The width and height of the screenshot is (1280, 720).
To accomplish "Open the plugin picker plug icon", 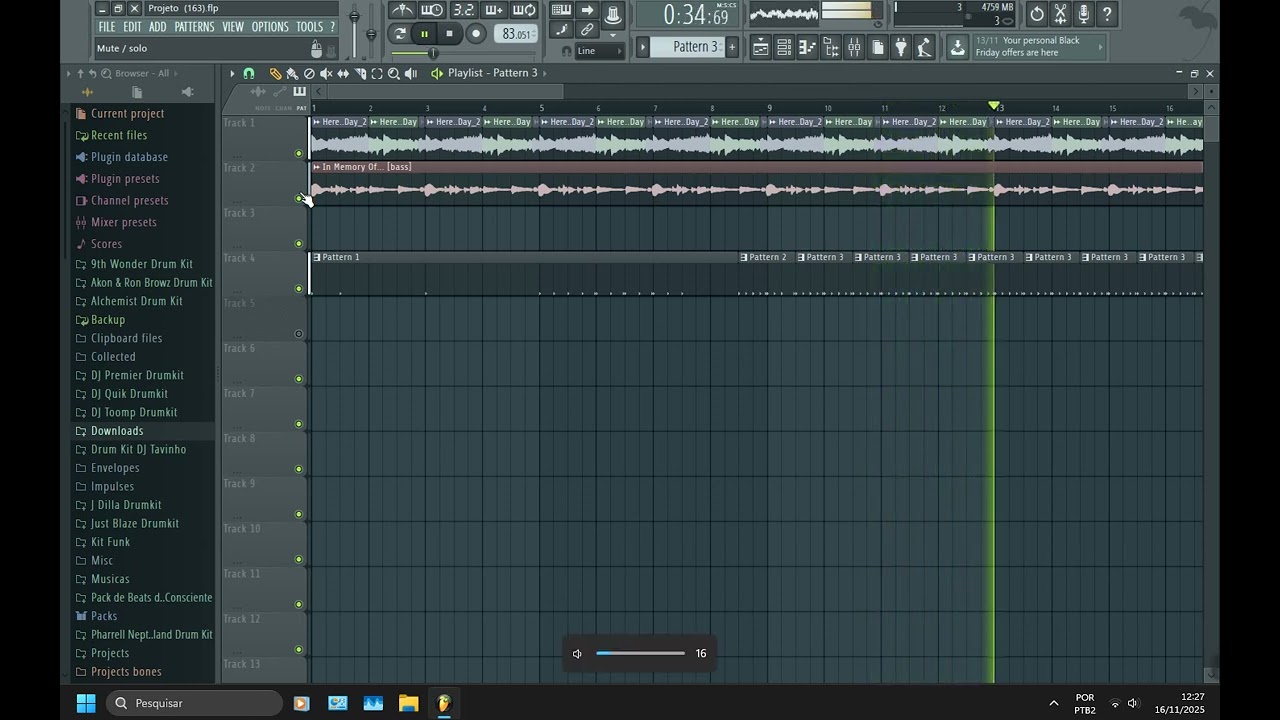I will 900,47.
